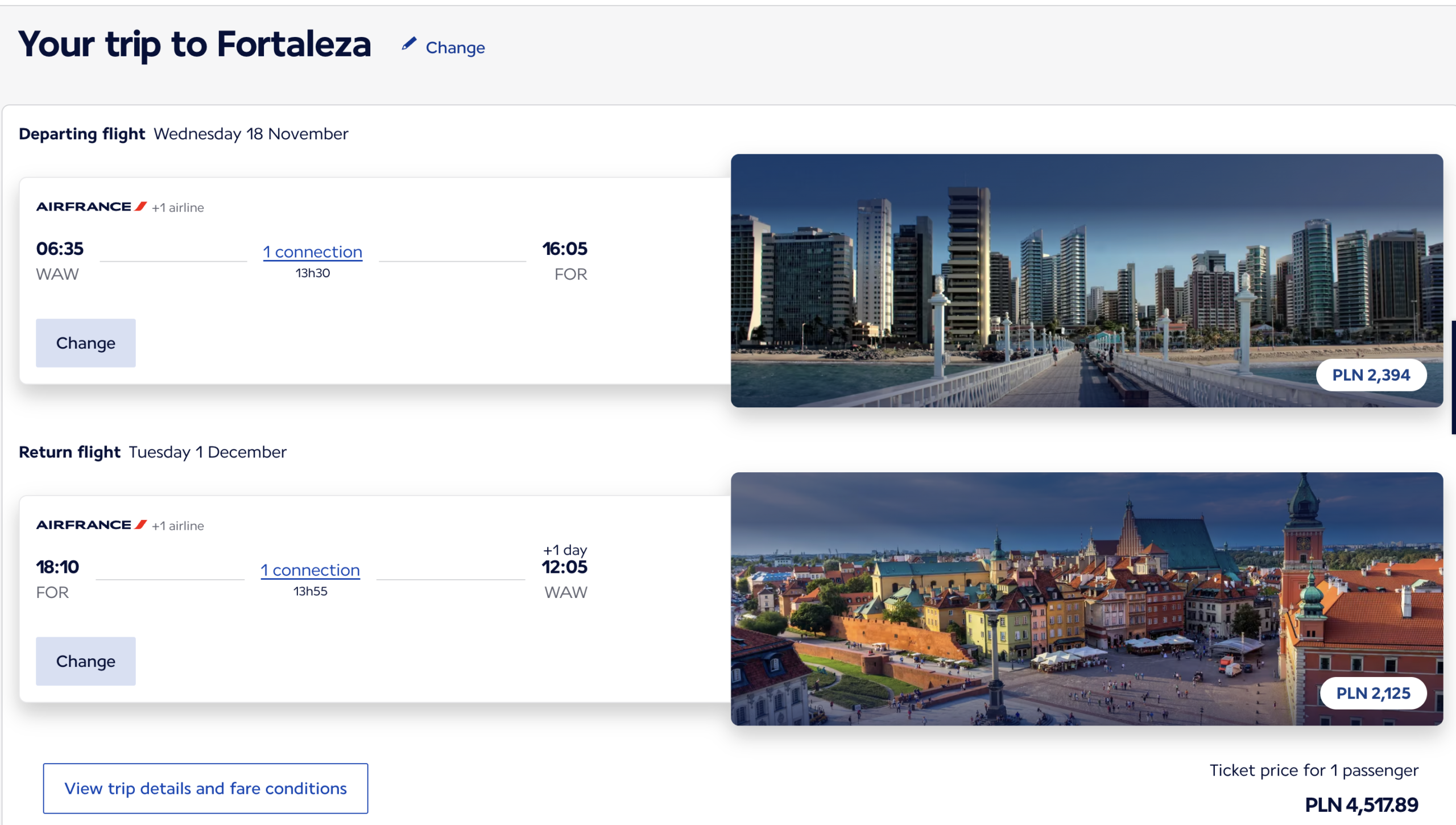Open the return flight's 1 connection link
Screen dimensions: 1456x825
coord(310,570)
